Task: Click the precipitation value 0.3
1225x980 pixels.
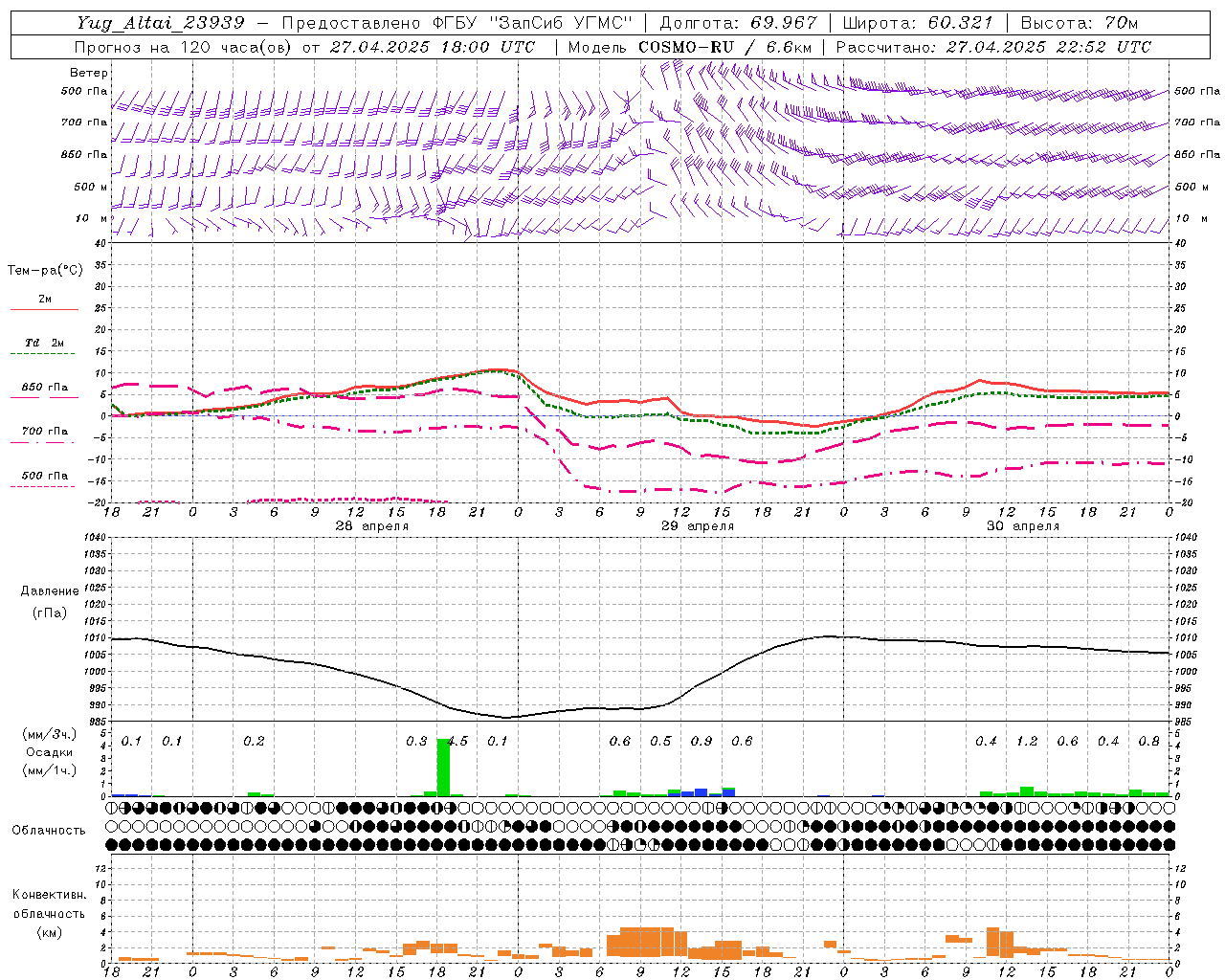Action: tap(416, 742)
